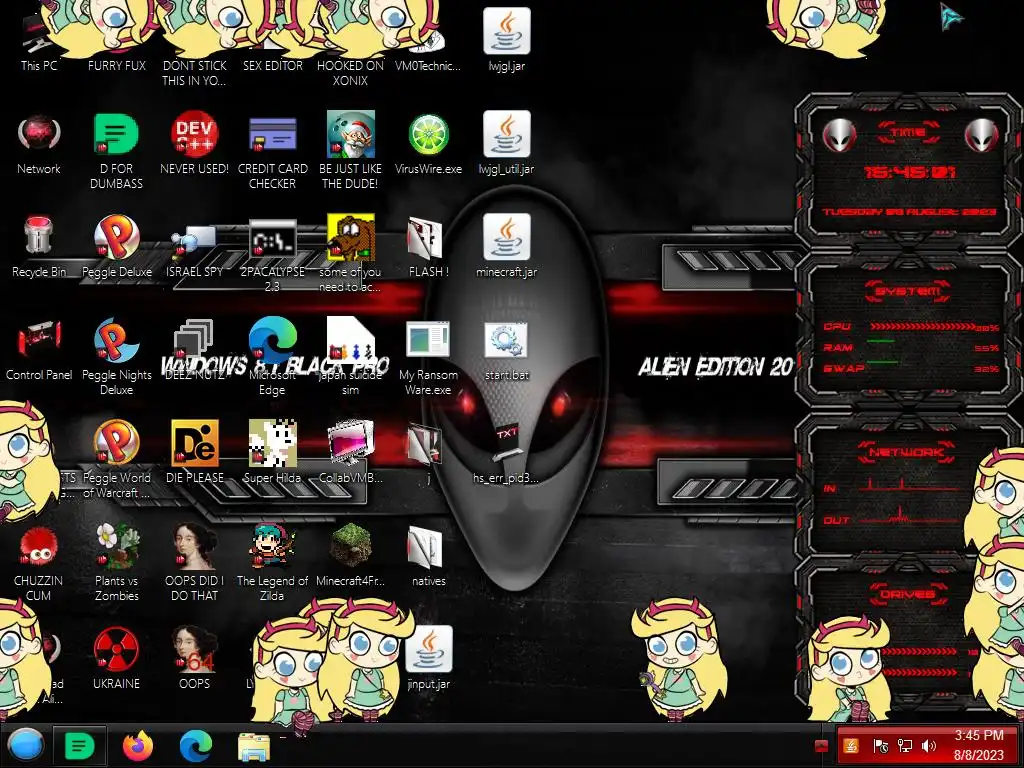
Task: Launch Edge from the taskbar
Action: (x=196, y=746)
